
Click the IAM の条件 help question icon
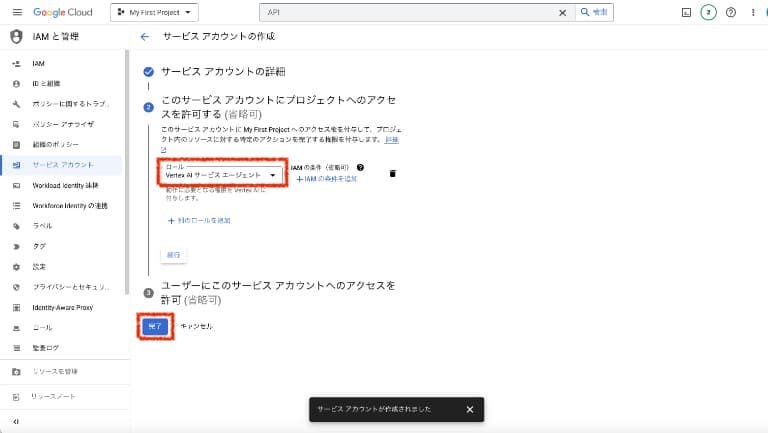[x=360, y=168]
